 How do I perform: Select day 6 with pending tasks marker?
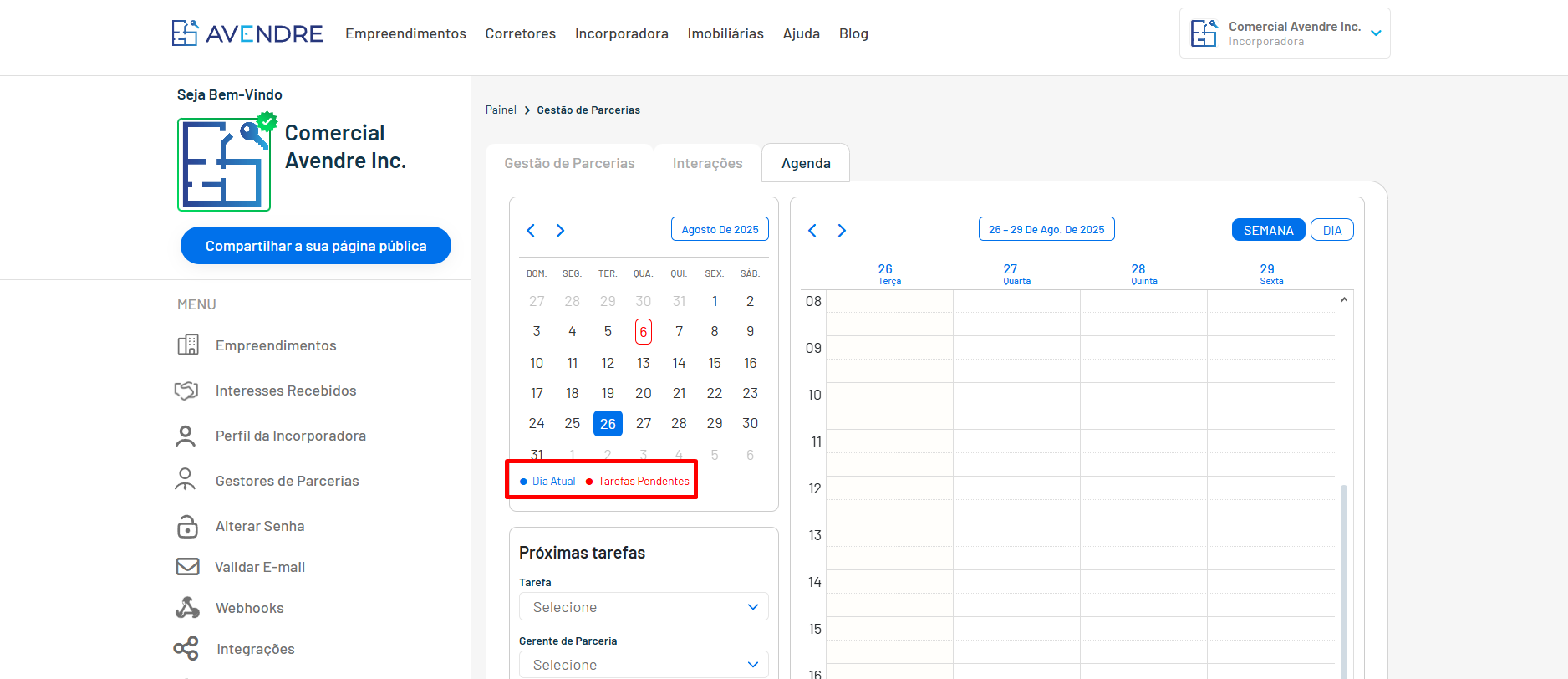coord(644,332)
